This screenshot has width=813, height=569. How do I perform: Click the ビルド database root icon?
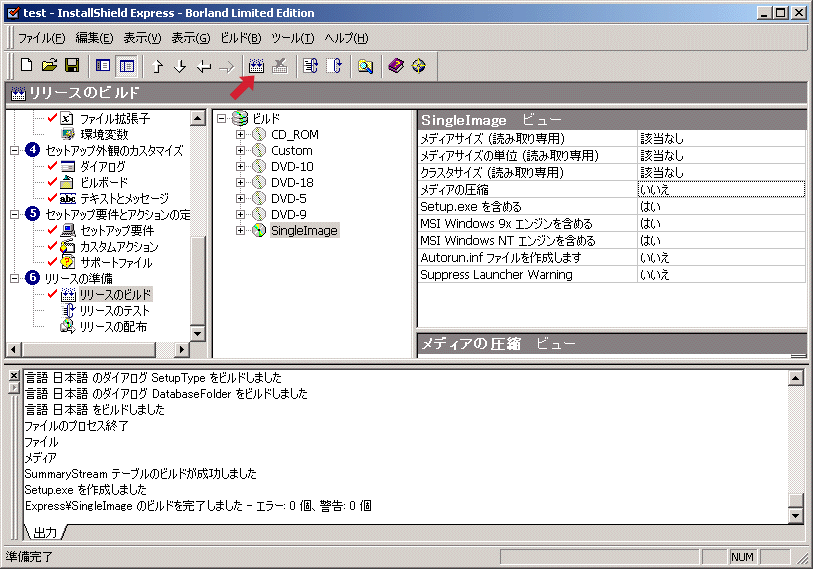coord(240,118)
